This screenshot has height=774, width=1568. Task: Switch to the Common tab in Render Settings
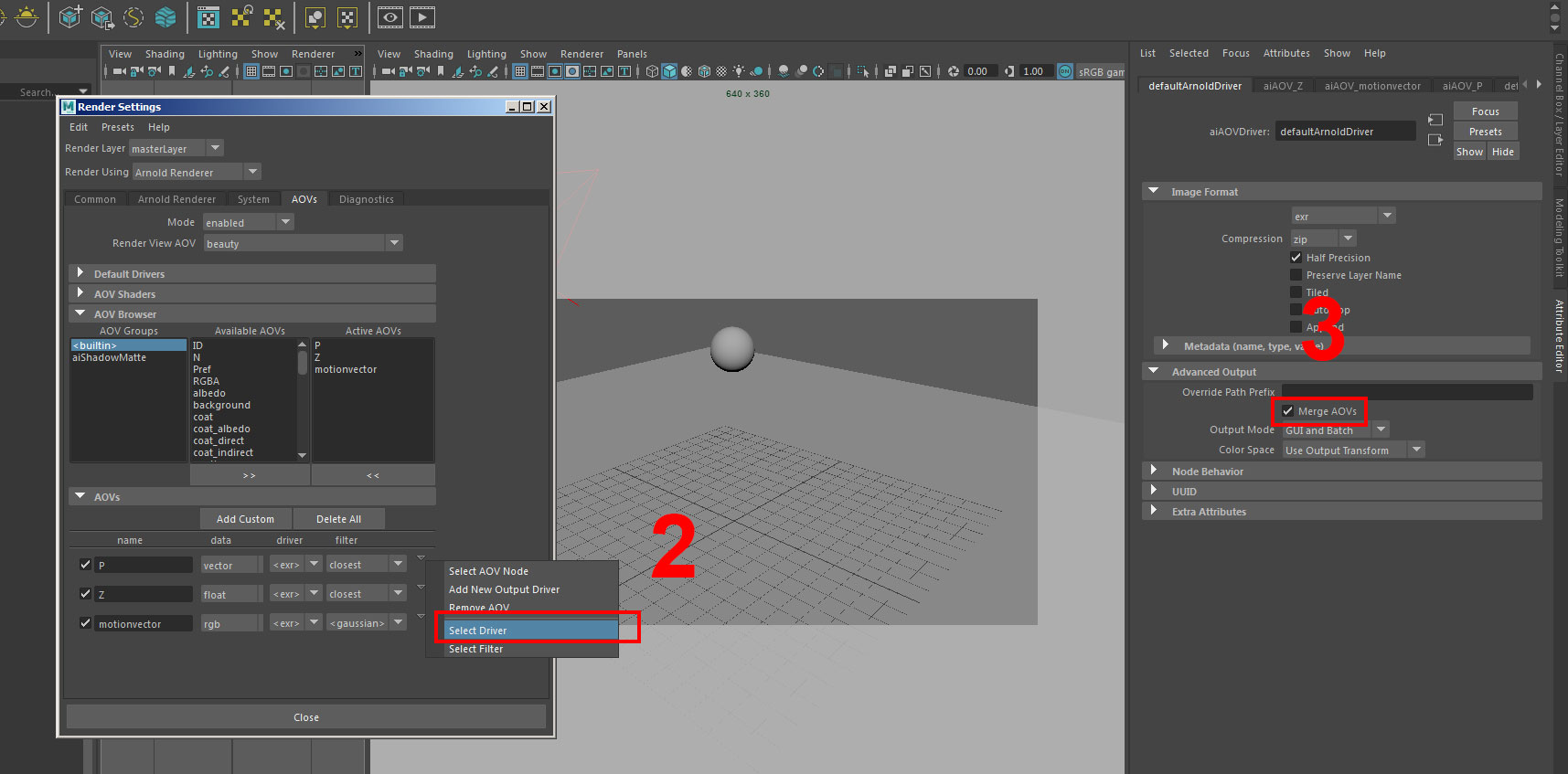pyautogui.click(x=95, y=199)
